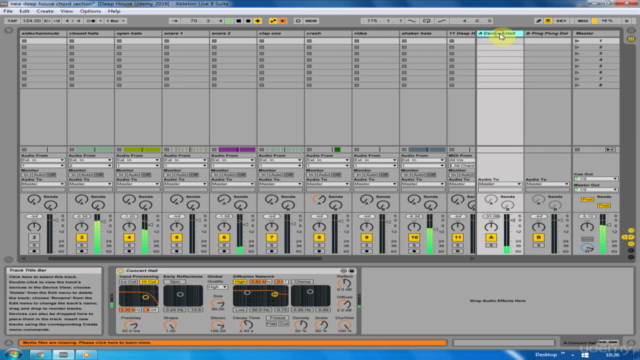Viewport: 640px width, 360px height.
Task: Open Audio To dropdown on sidechainmute track
Action: pos(43,184)
